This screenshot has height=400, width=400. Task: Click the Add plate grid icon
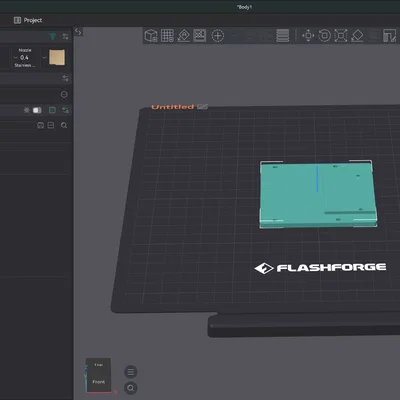coord(167,35)
